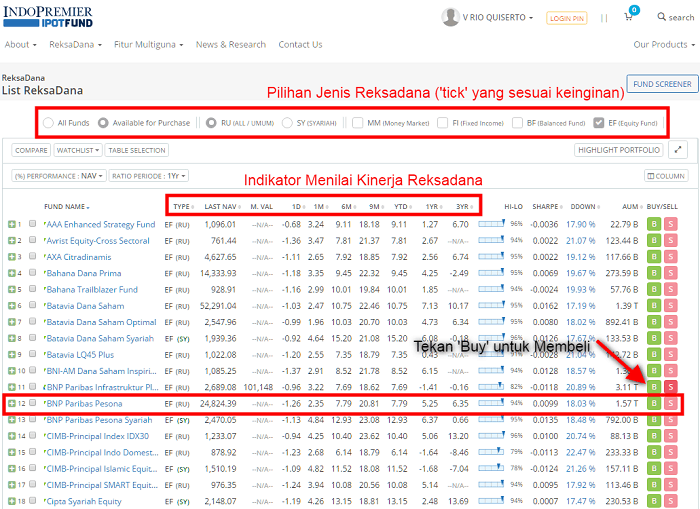The height and width of the screenshot is (509, 700).
Task: Open the Performance NAV dropdown
Action: [58, 176]
